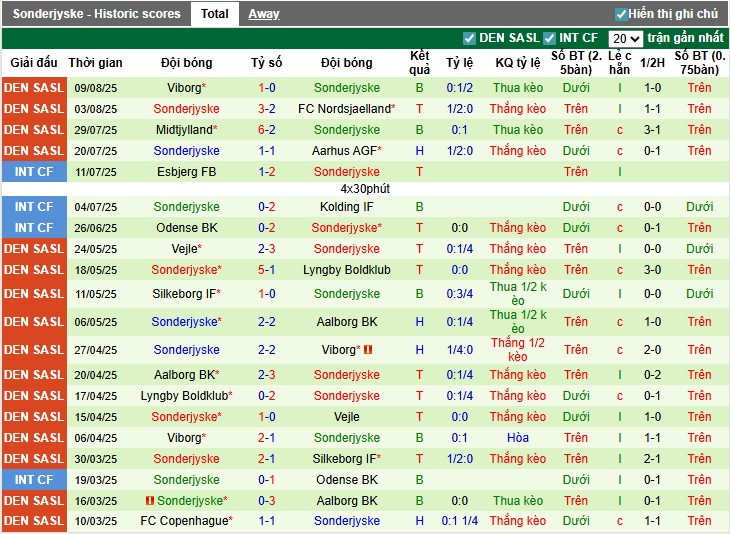Click INT CF league label for 19/03/25

coord(34,480)
